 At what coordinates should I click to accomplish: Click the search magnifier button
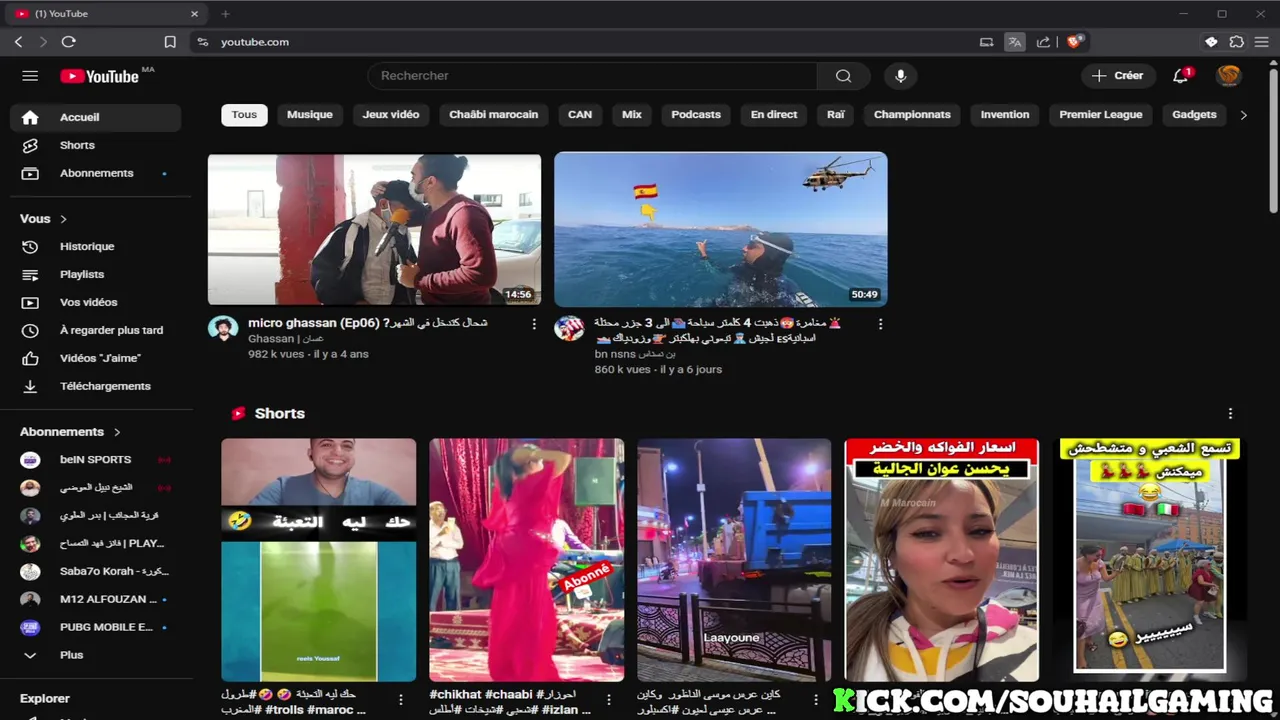pyautogui.click(x=843, y=76)
